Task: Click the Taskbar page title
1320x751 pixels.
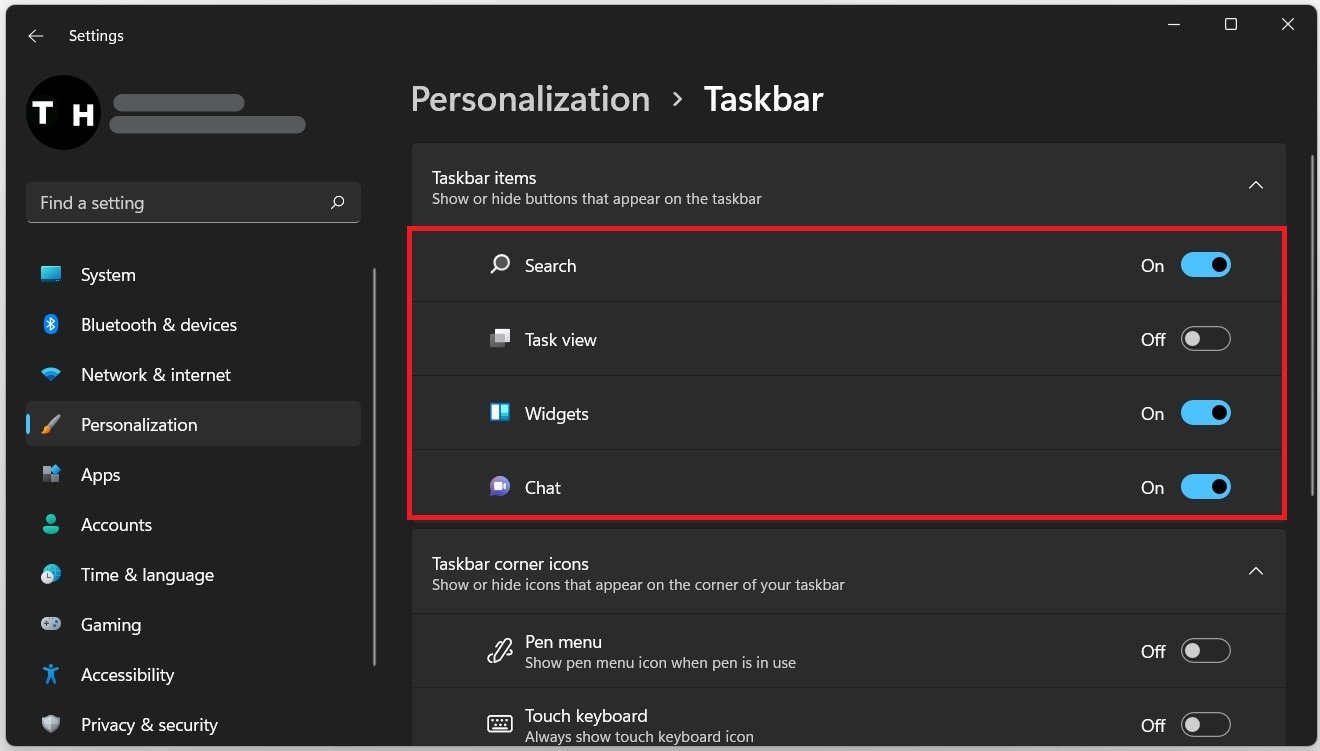Action: tap(764, 99)
